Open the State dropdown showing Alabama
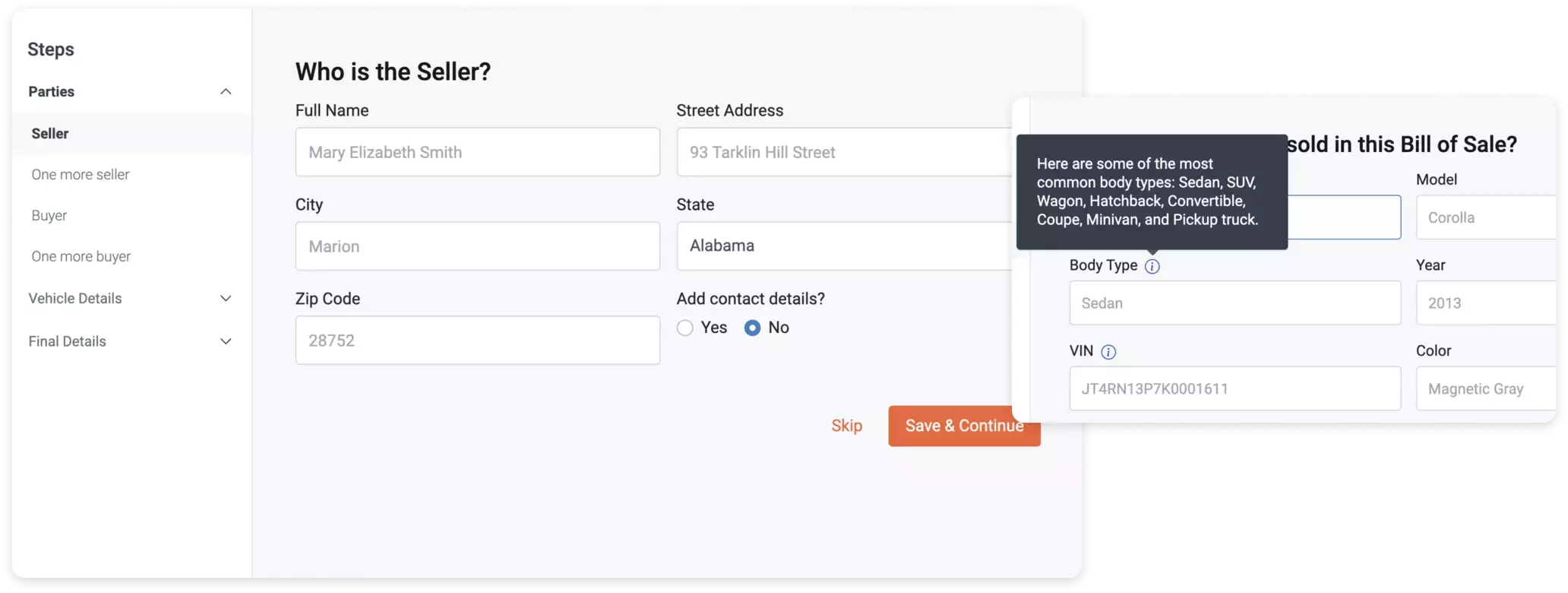Viewport: 1568px width, 593px height. click(843, 246)
